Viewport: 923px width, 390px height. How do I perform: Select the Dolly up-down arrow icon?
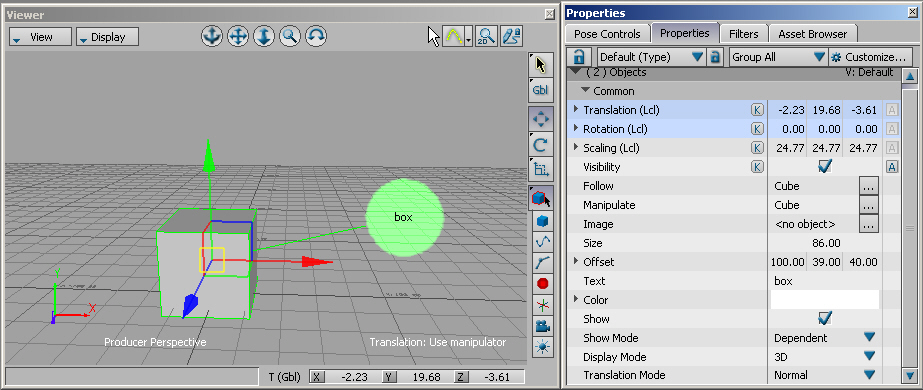coord(264,36)
